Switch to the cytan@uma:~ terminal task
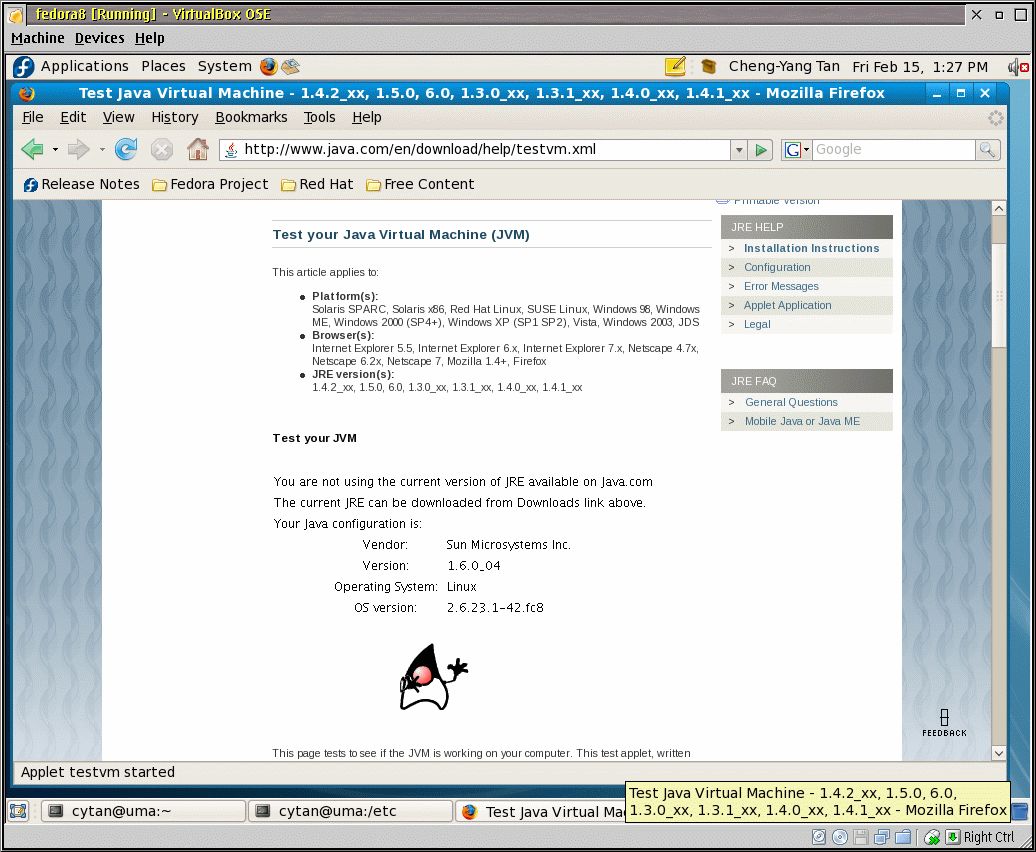 (143, 811)
